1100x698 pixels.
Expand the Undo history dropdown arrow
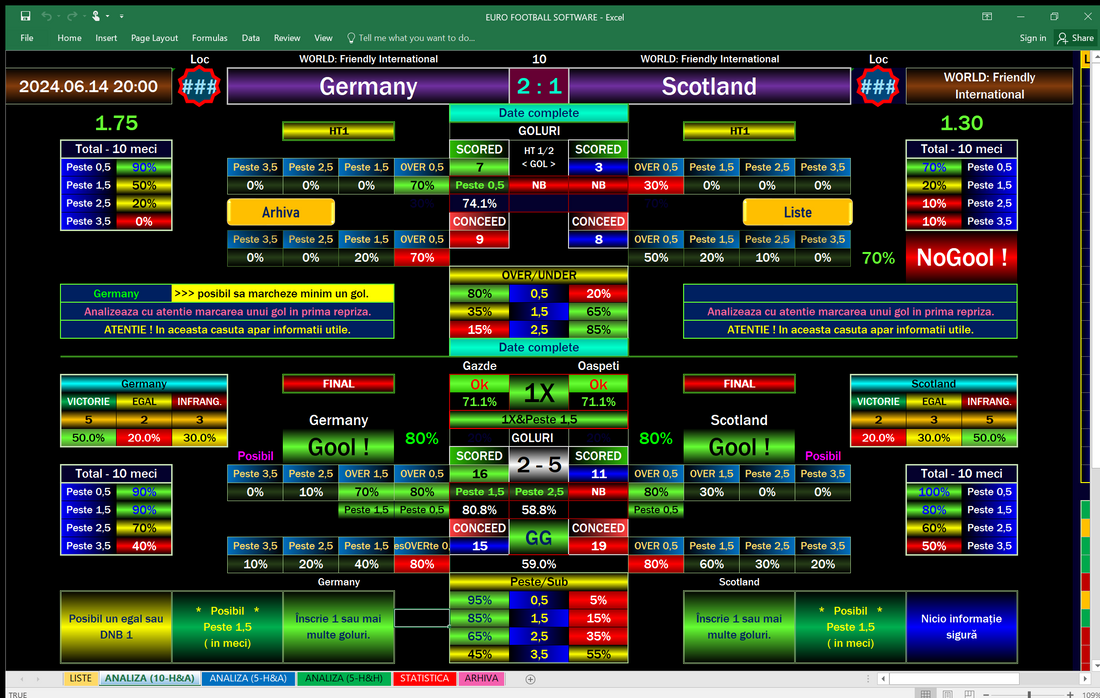(x=59, y=16)
